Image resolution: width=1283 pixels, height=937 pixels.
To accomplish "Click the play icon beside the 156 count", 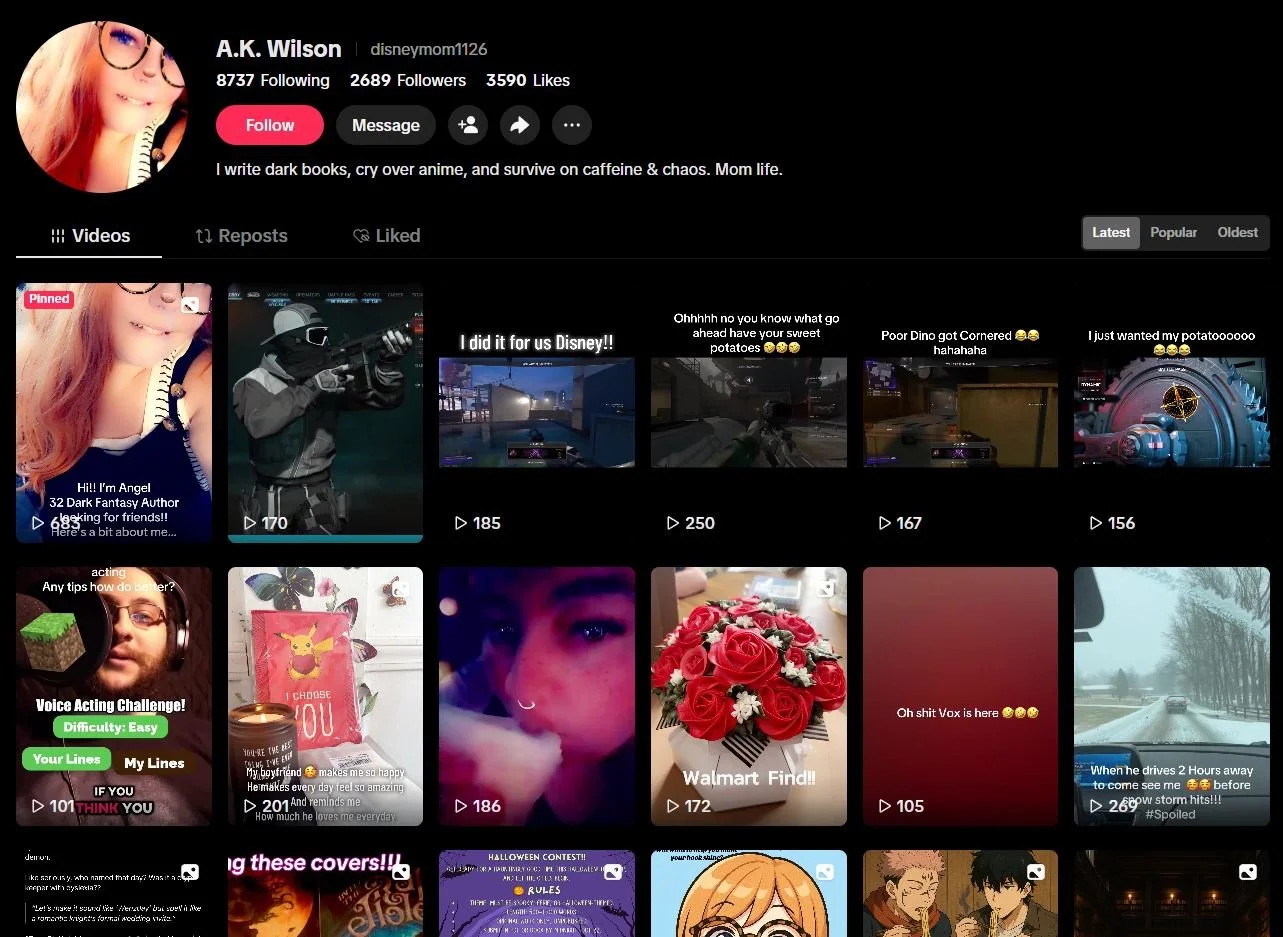I will (x=1096, y=523).
